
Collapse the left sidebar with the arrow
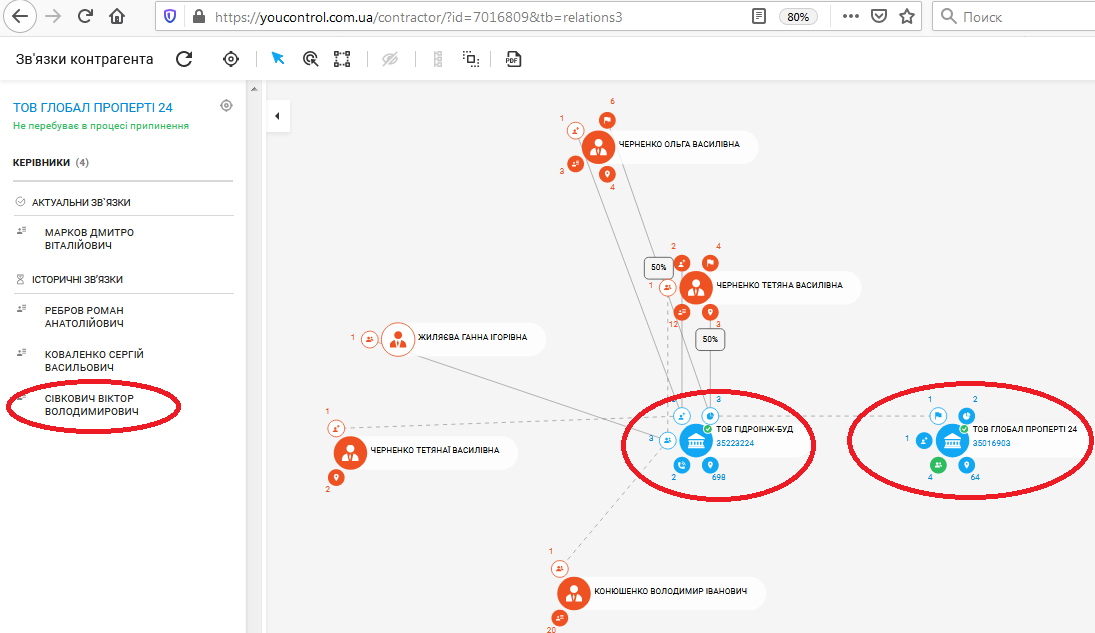[277, 117]
